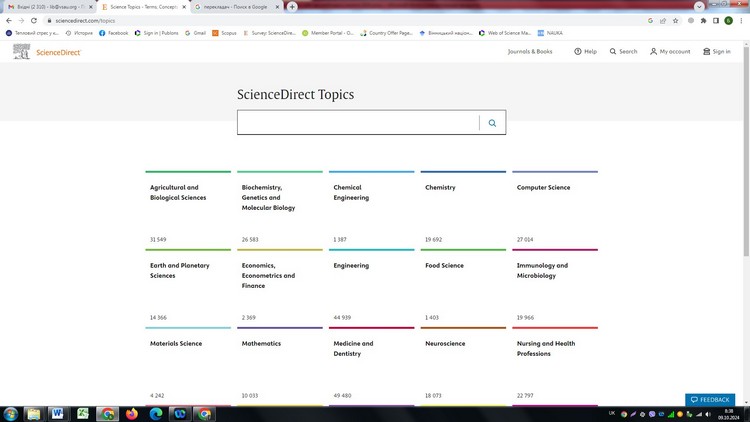This screenshot has height=422, width=750.
Task: Open the Windows Start button
Action: 11,414
